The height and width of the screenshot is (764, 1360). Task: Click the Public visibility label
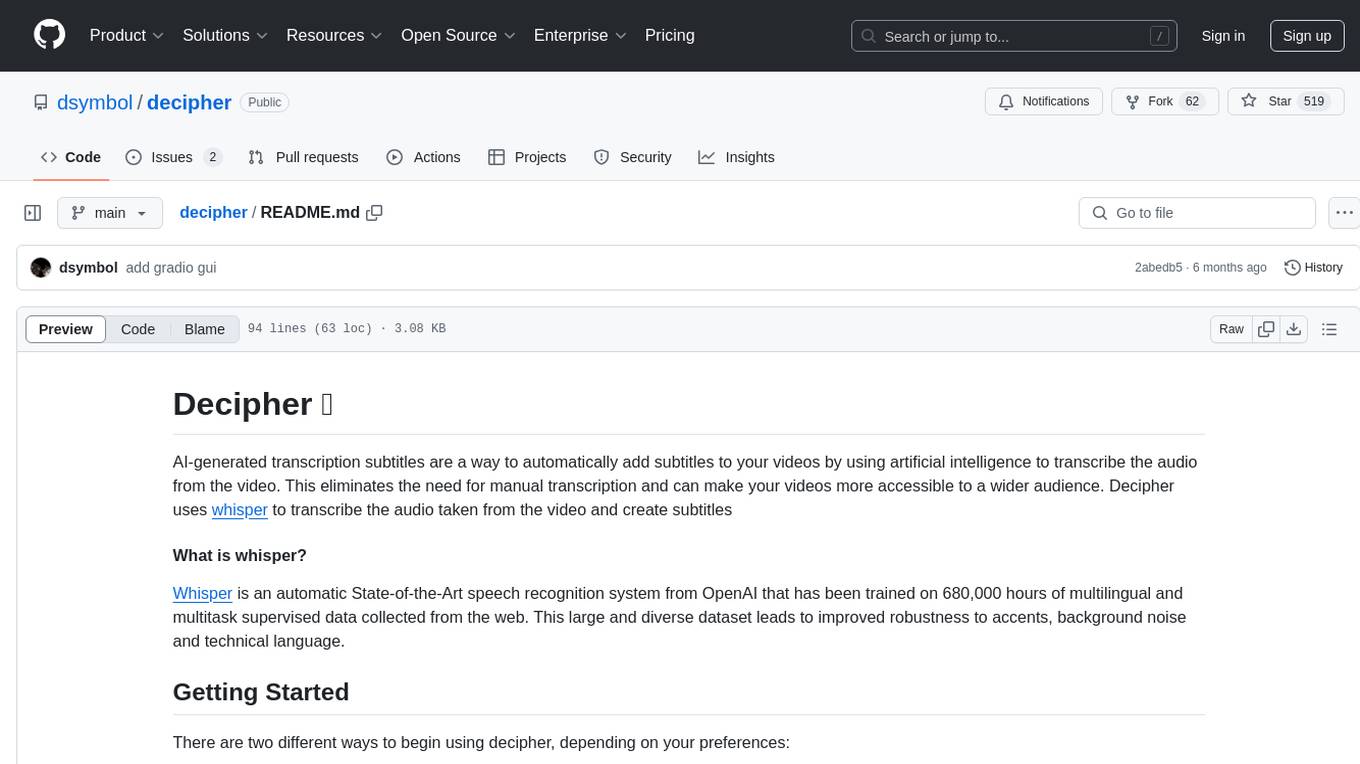point(265,102)
